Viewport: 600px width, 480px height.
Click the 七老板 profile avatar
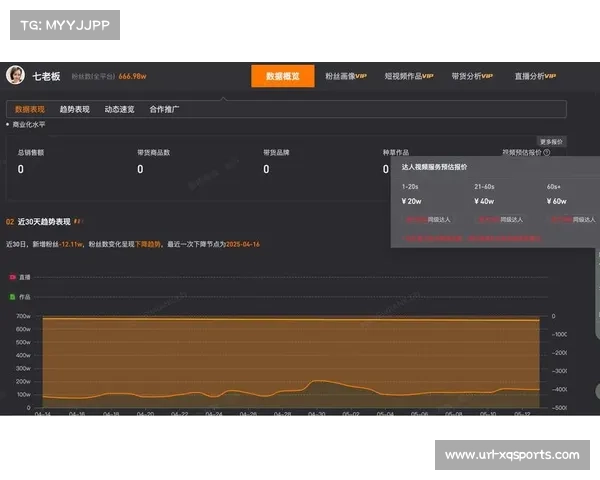click(x=15, y=75)
